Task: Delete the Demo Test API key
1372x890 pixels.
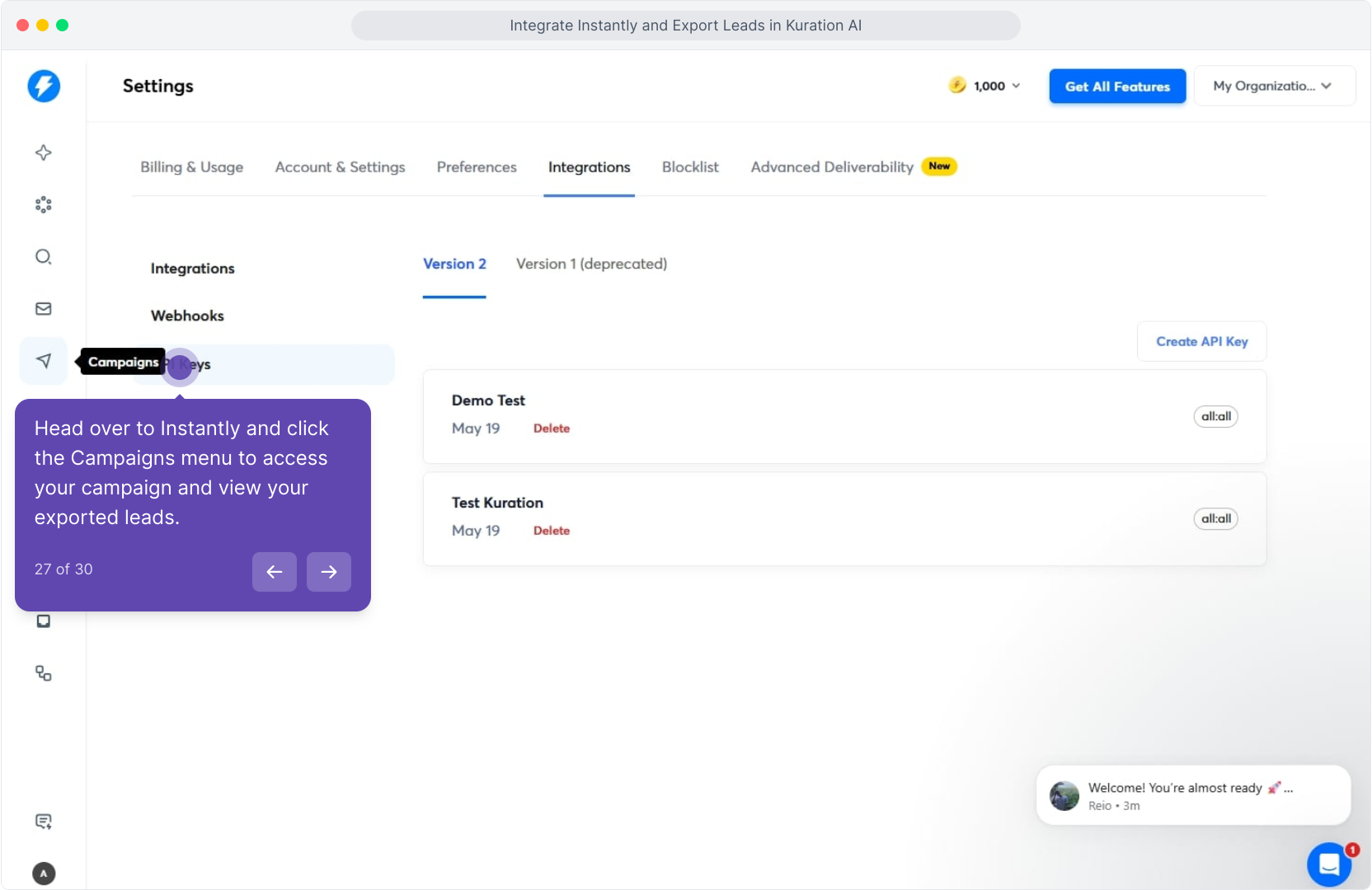Action: tap(552, 429)
